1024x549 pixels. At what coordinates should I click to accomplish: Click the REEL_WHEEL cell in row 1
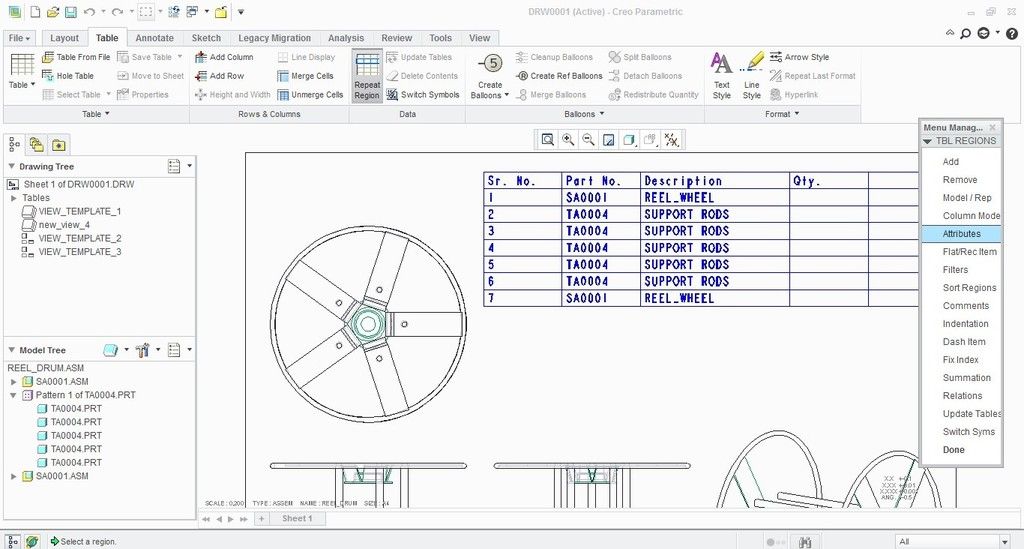[x=714, y=198]
